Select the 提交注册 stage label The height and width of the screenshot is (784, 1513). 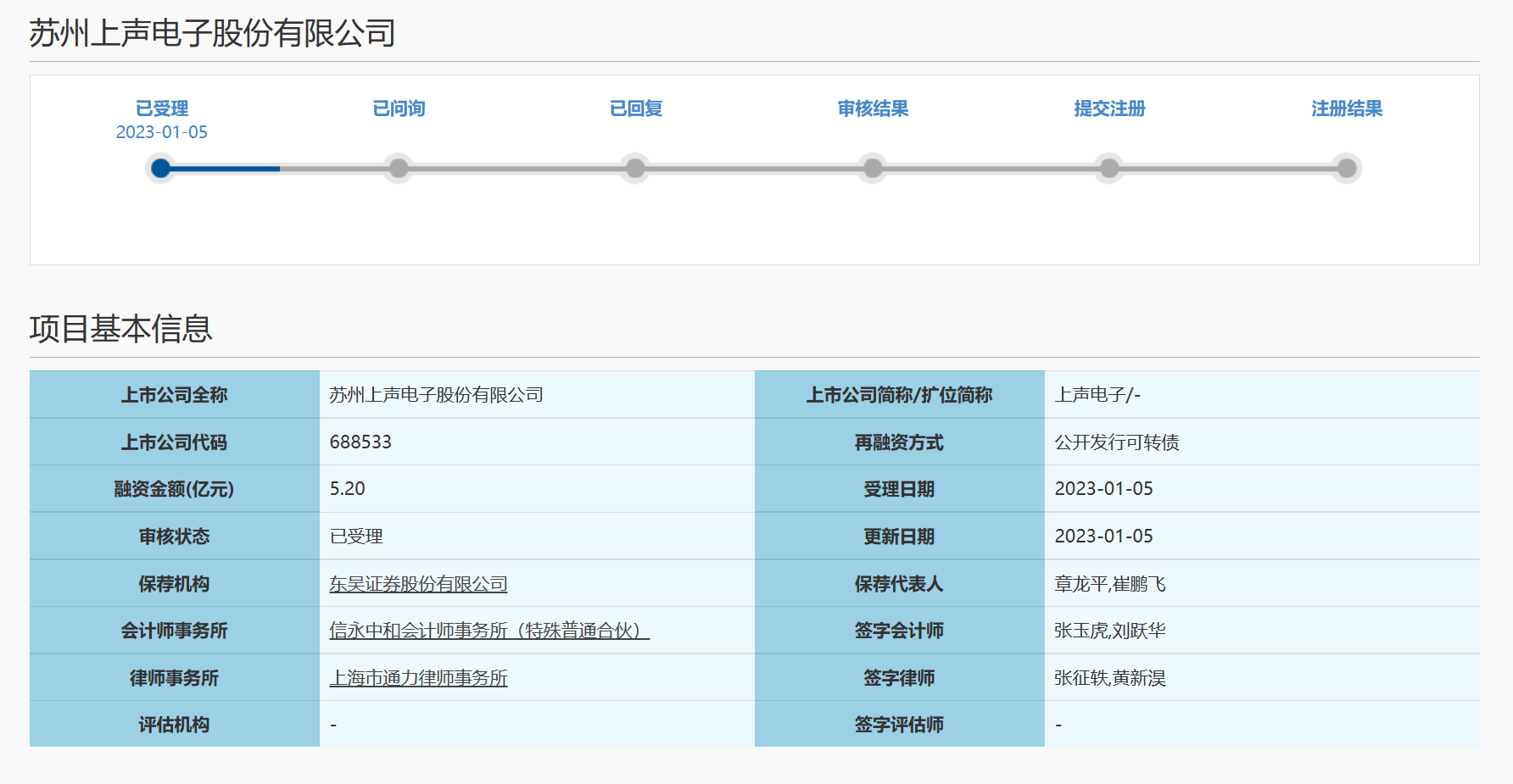tap(1109, 108)
